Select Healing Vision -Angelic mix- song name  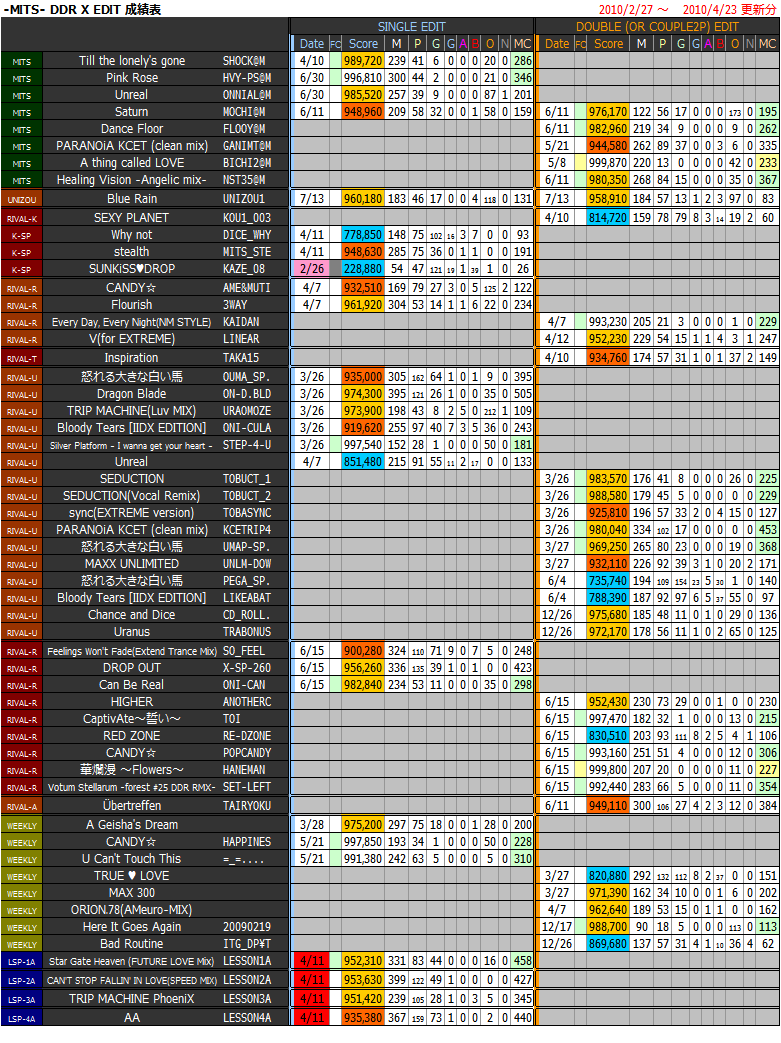(x=132, y=180)
